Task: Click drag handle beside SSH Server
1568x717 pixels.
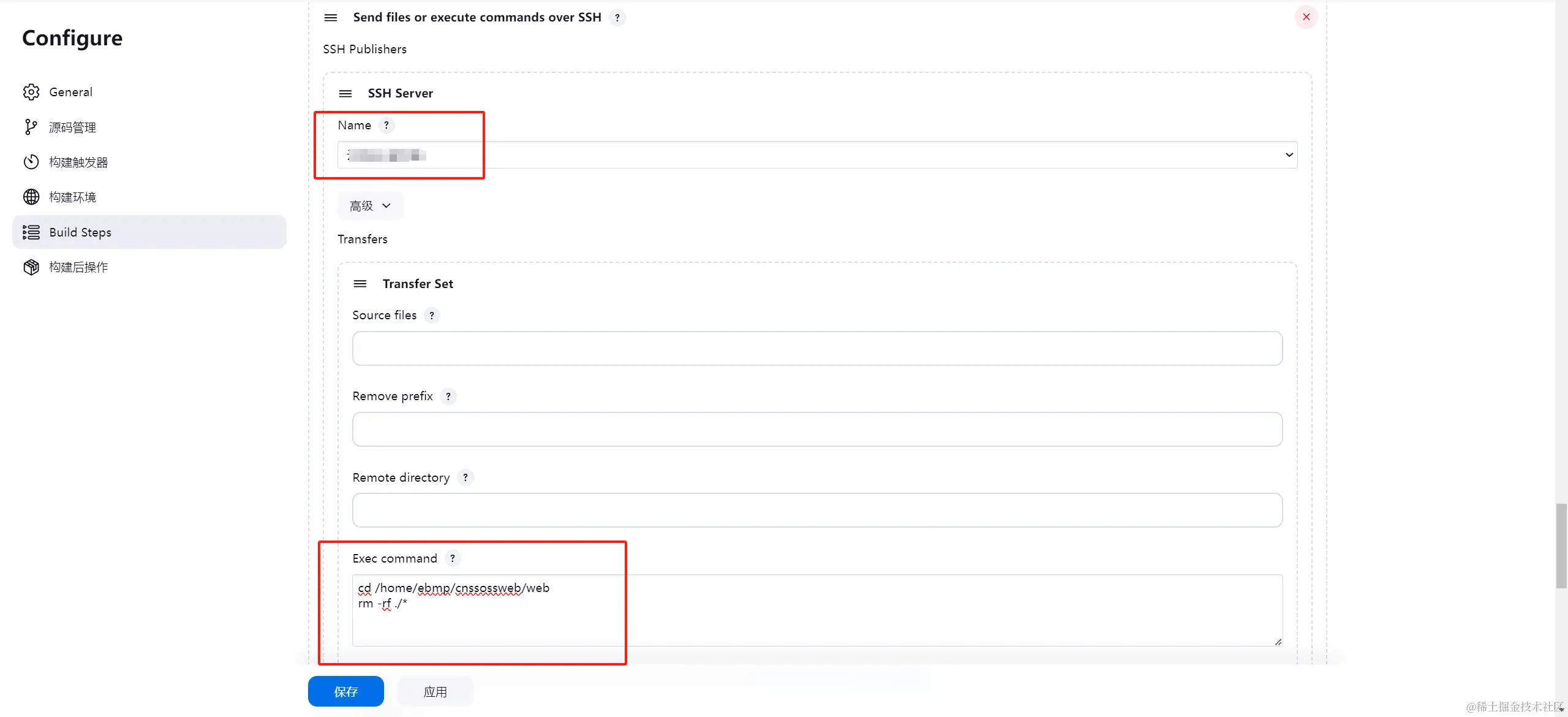Action: coord(345,93)
